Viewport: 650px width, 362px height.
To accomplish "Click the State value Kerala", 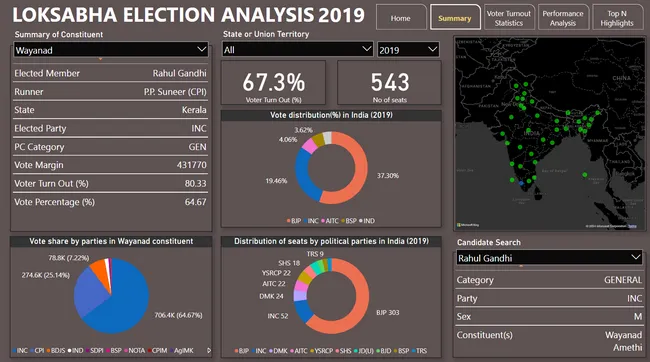I will (x=194, y=110).
